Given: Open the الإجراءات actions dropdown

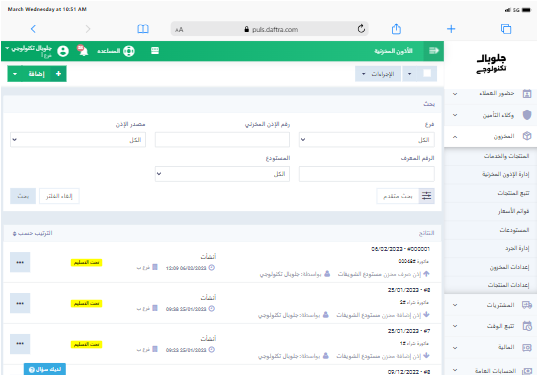Looking at the screenshot, I should tap(378, 74).
